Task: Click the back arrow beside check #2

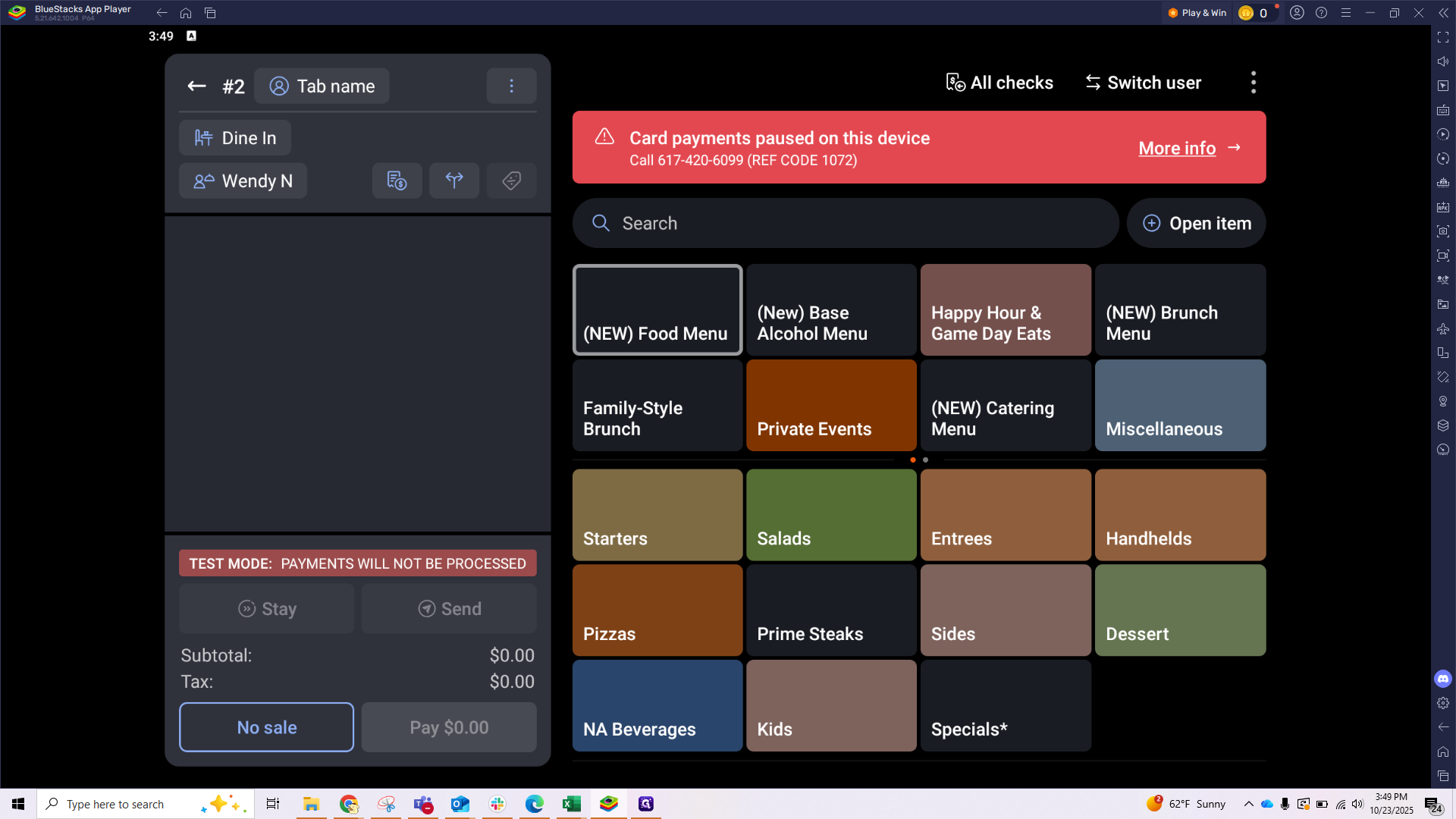Action: 196,86
